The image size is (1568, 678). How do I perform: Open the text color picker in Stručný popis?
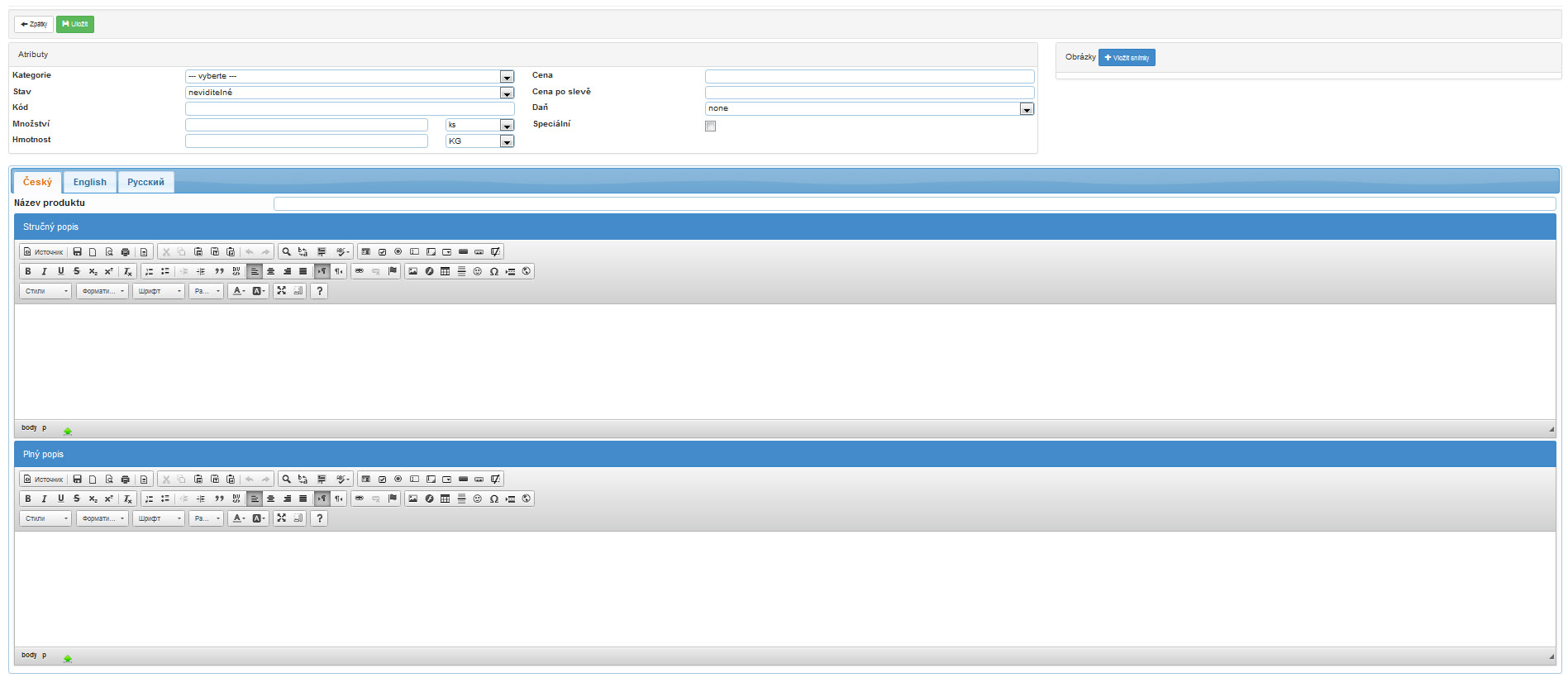[x=238, y=291]
